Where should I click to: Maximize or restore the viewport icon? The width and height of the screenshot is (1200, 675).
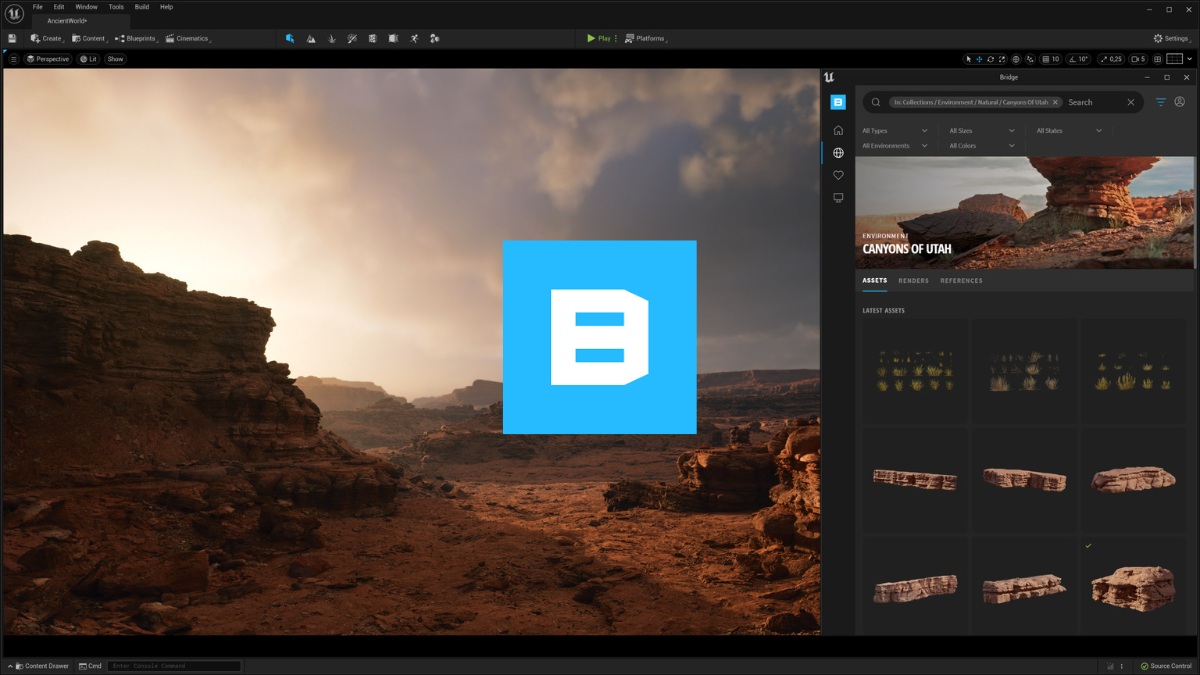tap(1157, 59)
